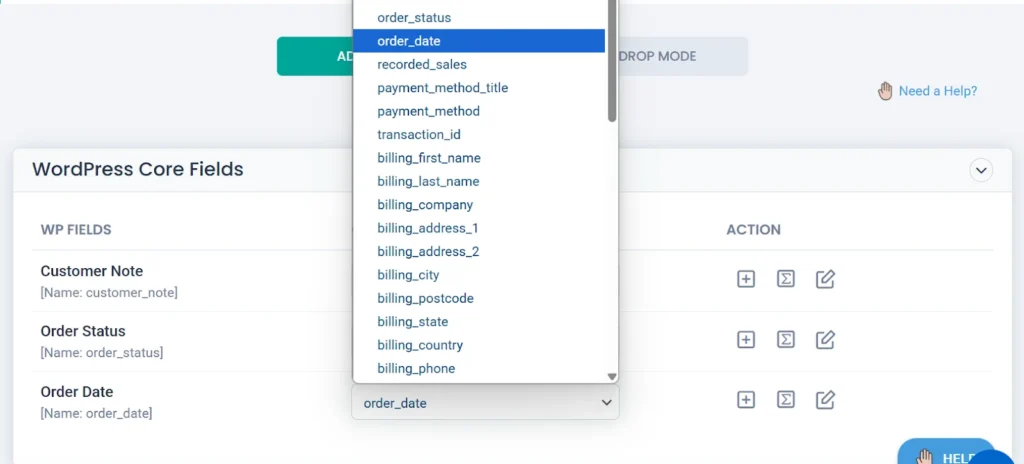Pick transaction_id from the field options
Screen dimensions: 1024x464
[x=419, y=135]
